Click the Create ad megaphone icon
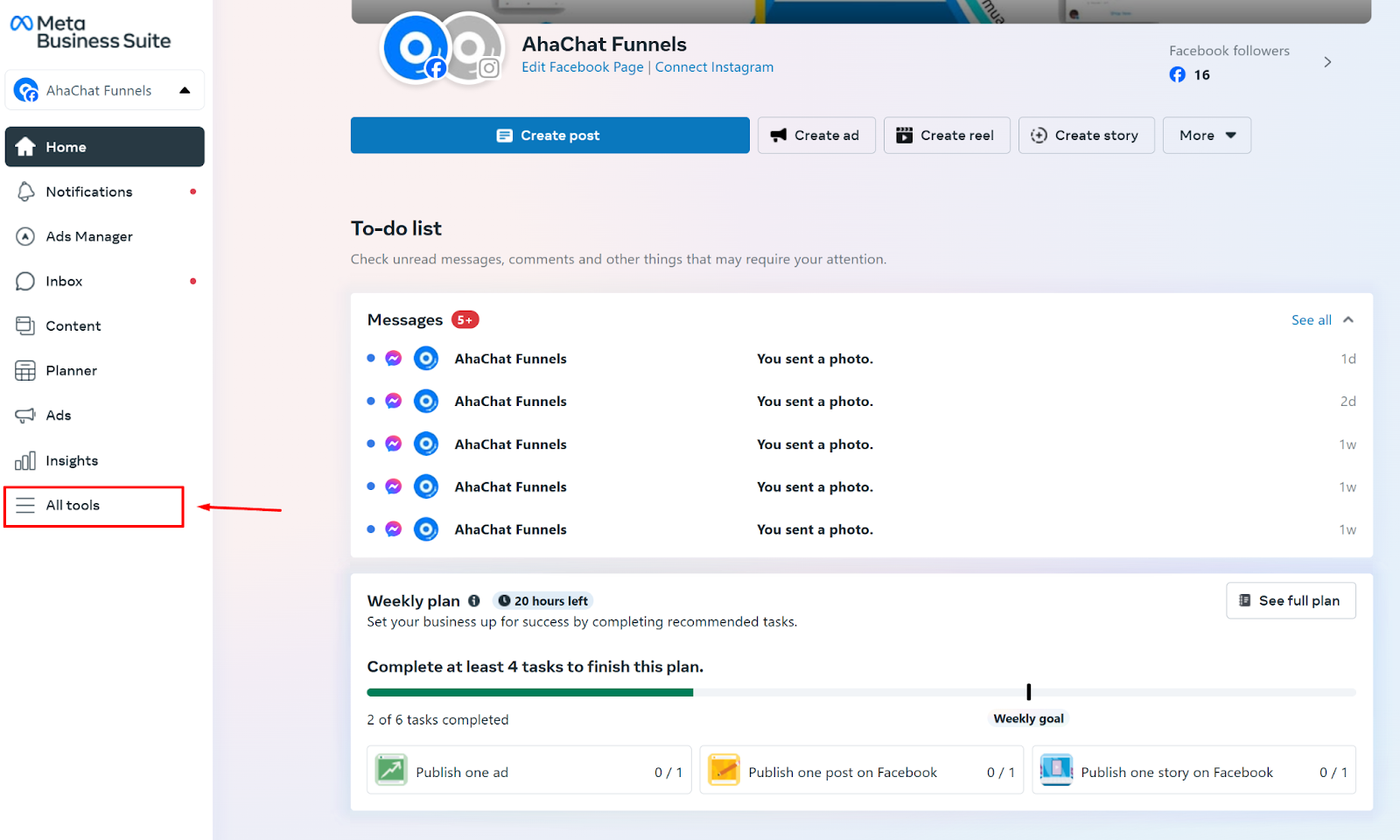This screenshot has height=840, width=1400. point(779,136)
